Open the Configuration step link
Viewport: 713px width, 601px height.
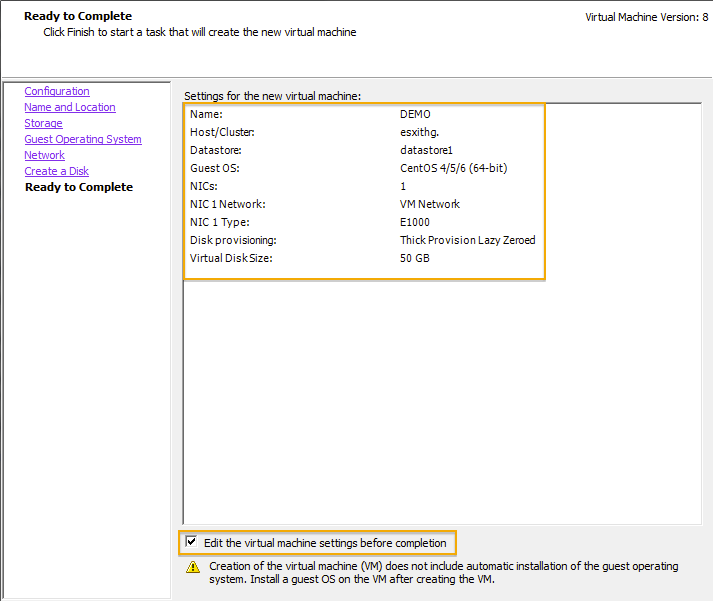pos(57,91)
